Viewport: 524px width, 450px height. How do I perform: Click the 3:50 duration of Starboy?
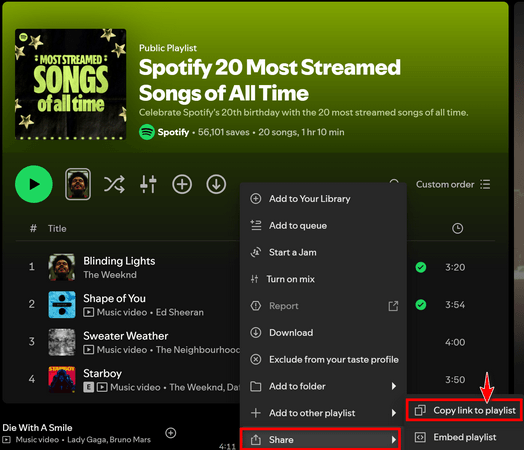[455, 380]
